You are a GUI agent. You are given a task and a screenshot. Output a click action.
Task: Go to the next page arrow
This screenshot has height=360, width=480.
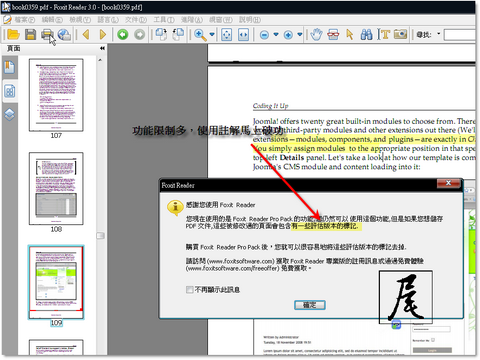[103, 34]
